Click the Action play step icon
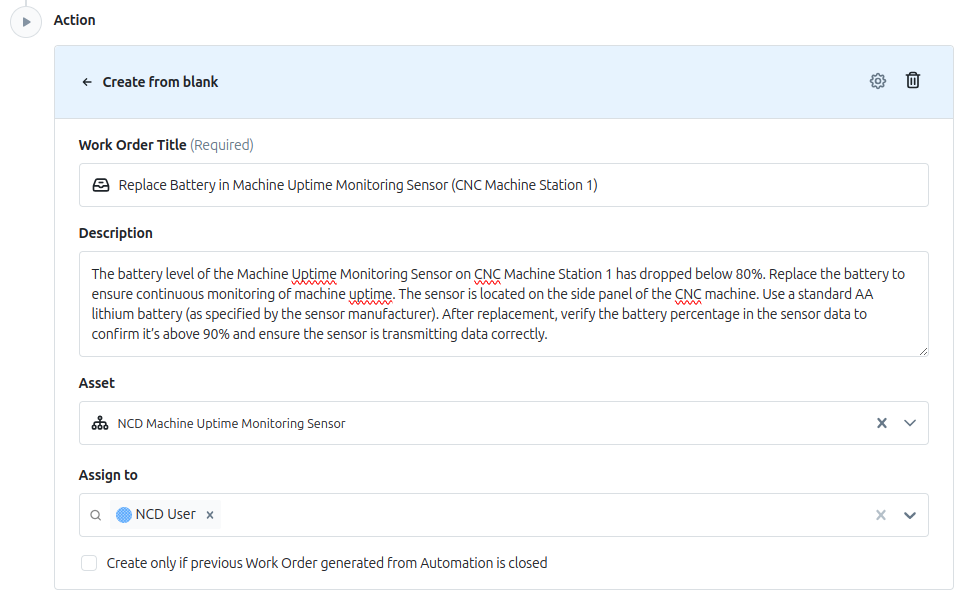This screenshot has height=599, width=963. (26, 22)
